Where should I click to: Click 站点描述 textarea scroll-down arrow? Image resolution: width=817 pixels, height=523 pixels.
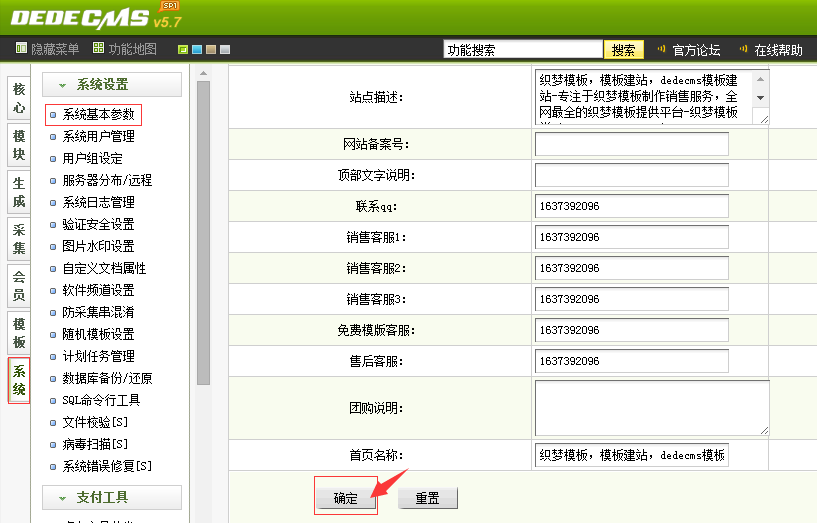[761, 98]
